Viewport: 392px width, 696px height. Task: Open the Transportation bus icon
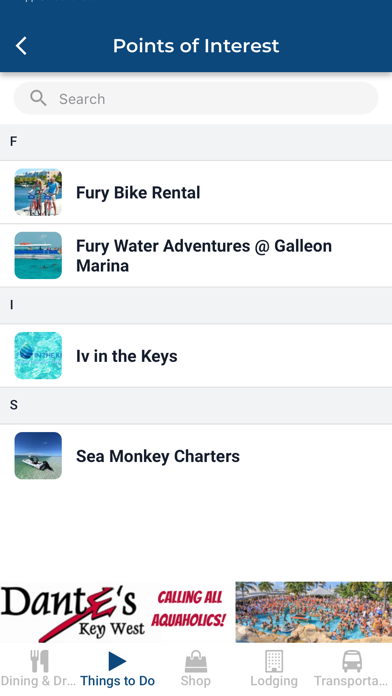352,661
